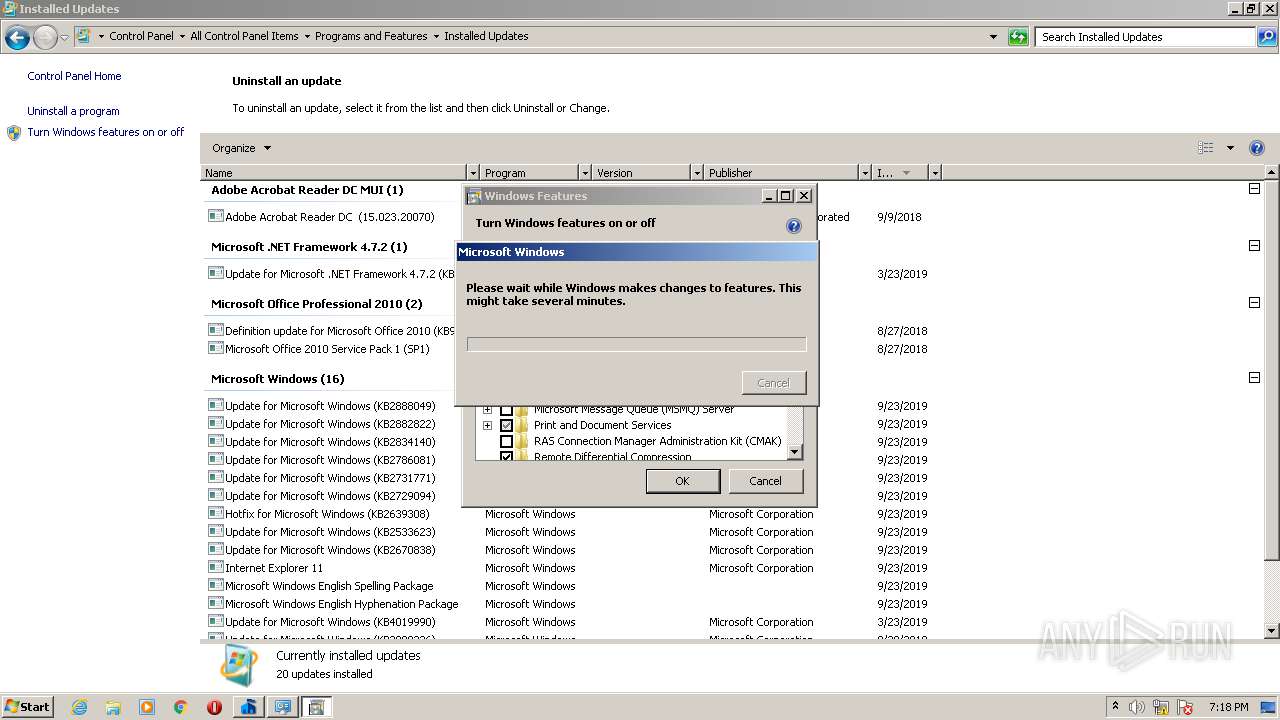Click the Publisher column header
This screenshot has height=720, width=1280.
(x=781, y=173)
